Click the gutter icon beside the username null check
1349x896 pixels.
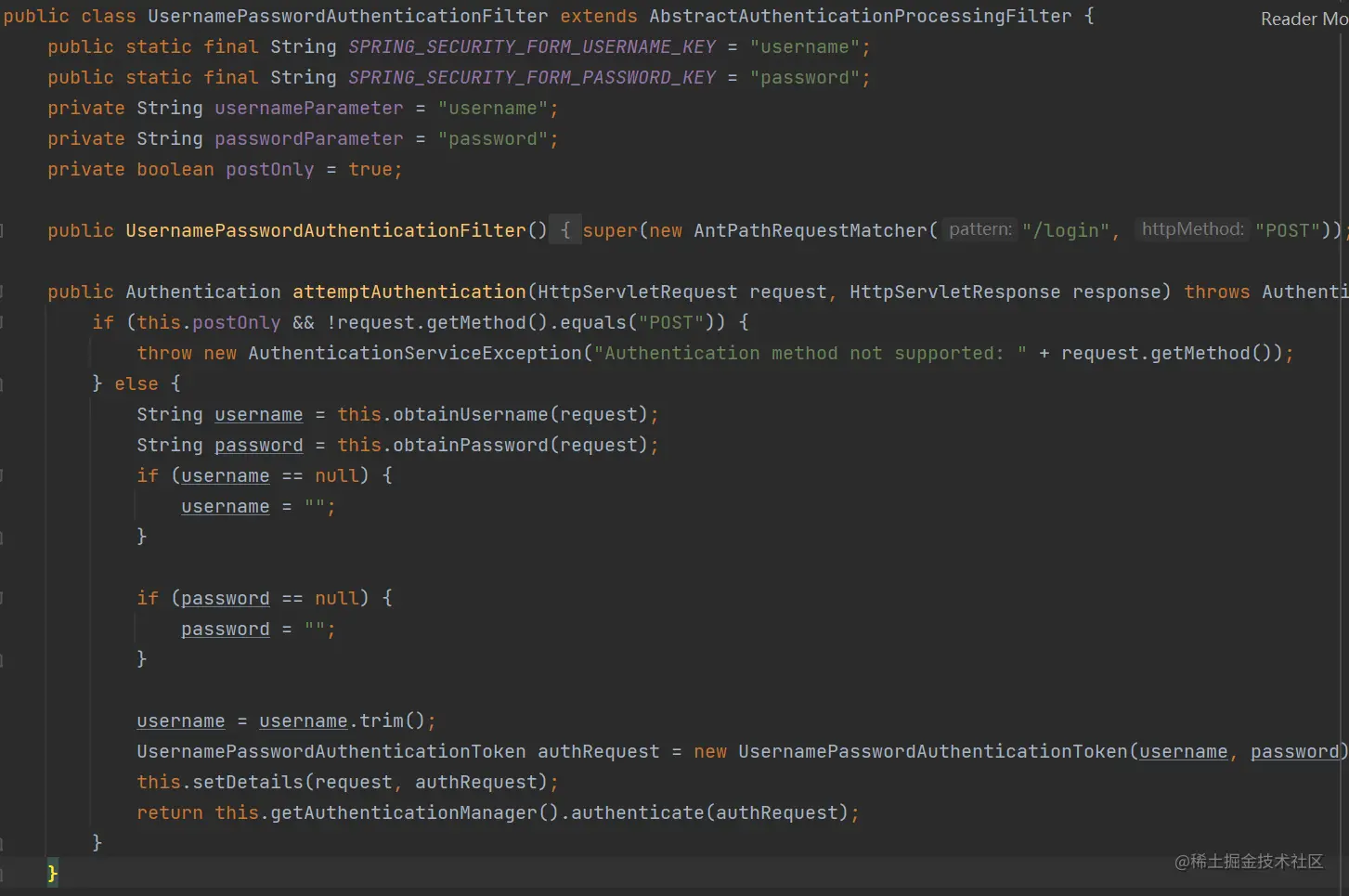coord(5,475)
